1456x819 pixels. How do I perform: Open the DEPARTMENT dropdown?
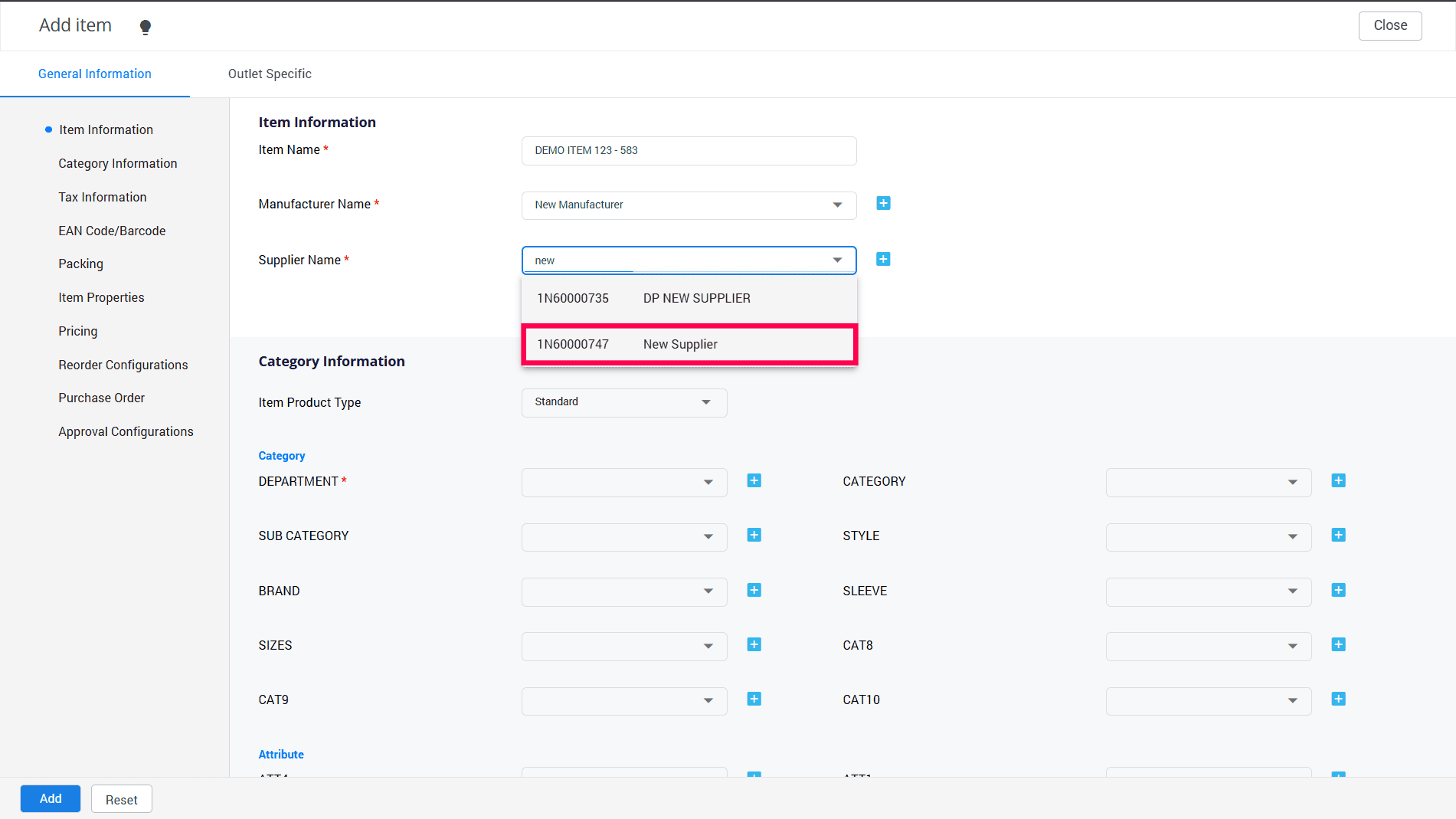[623, 483]
